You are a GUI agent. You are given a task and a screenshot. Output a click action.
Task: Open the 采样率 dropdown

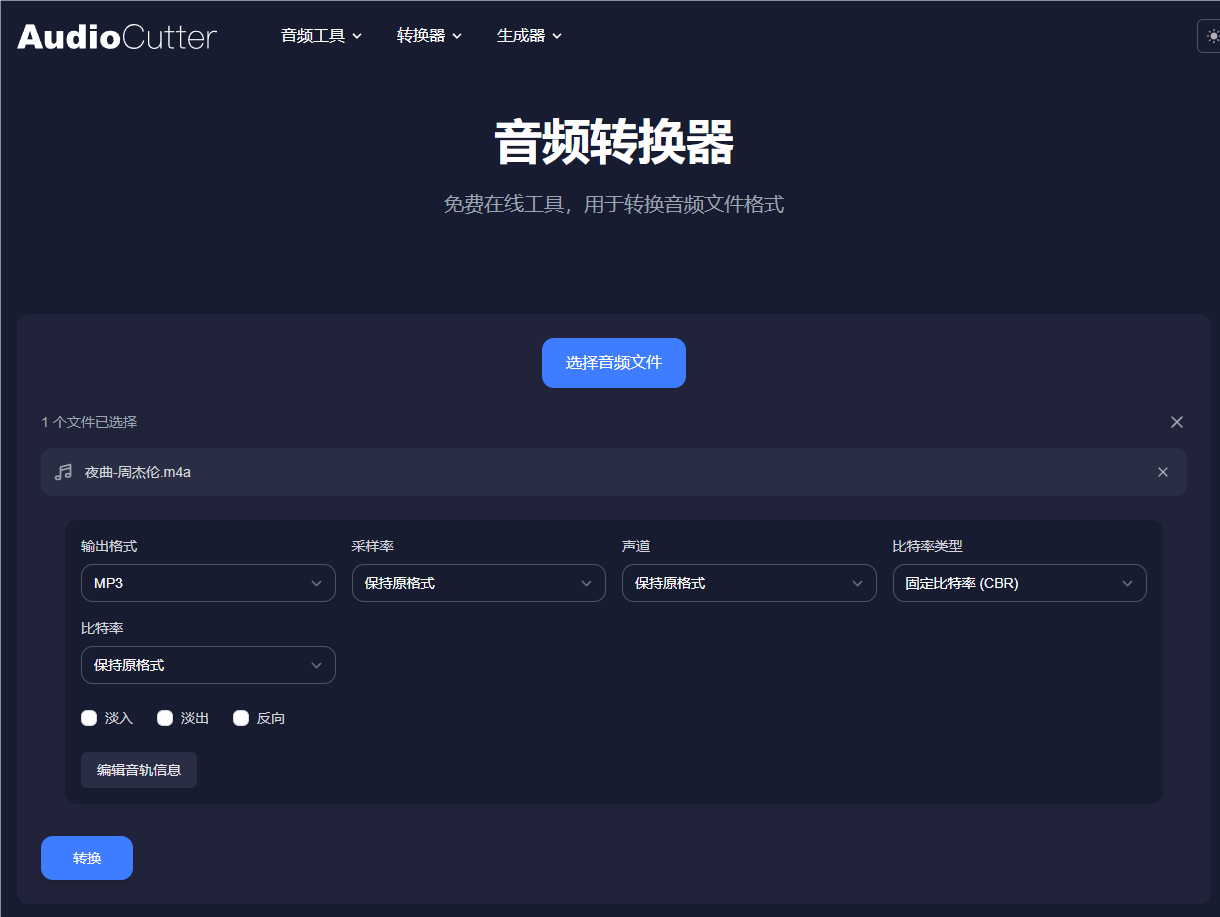(478, 582)
